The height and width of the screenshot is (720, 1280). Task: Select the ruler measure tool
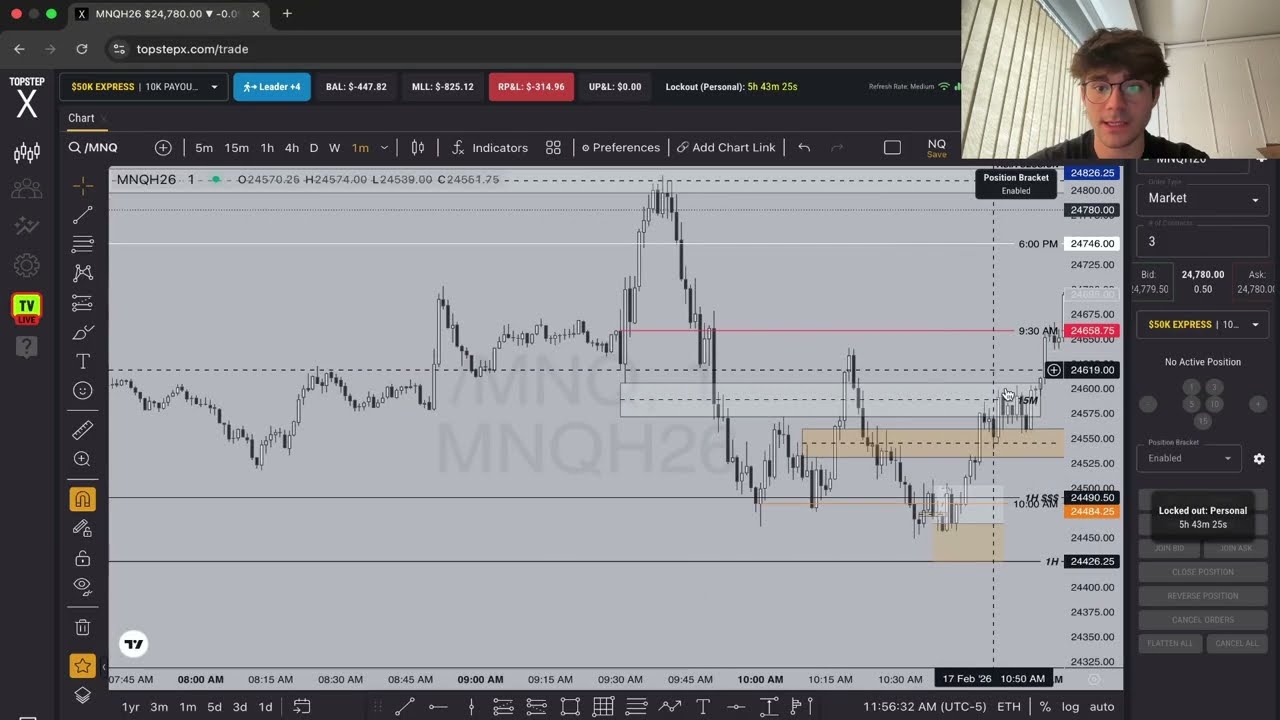pyautogui.click(x=83, y=429)
